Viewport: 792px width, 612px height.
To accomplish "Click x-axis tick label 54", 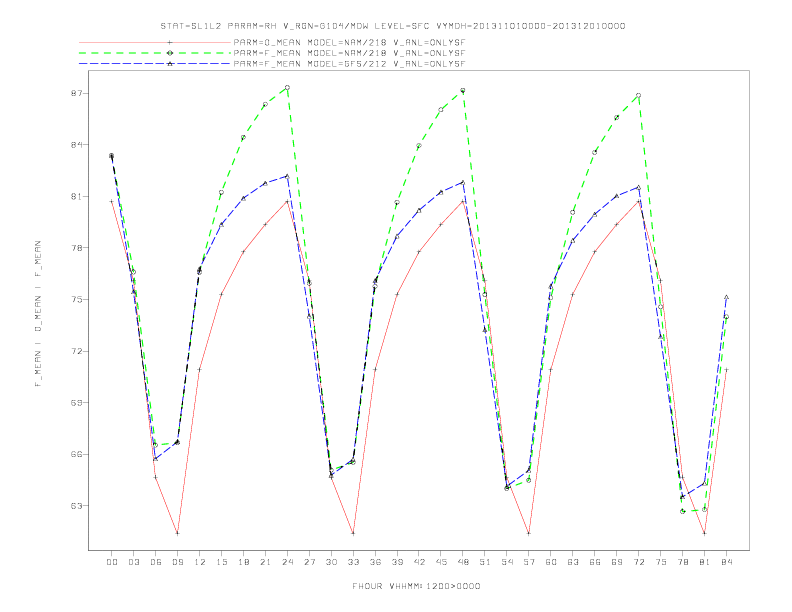I will tap(507, 562).
